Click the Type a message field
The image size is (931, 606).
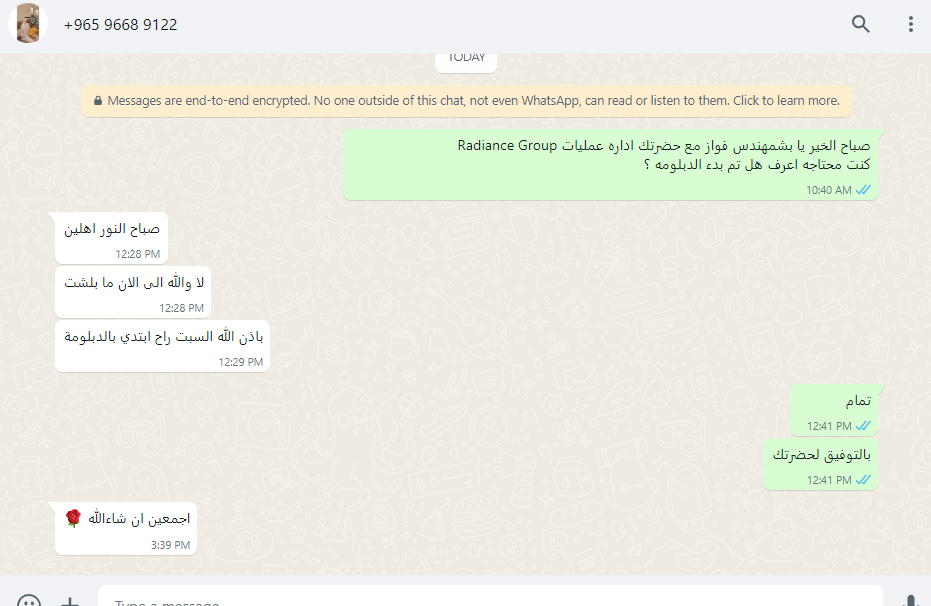490,597
